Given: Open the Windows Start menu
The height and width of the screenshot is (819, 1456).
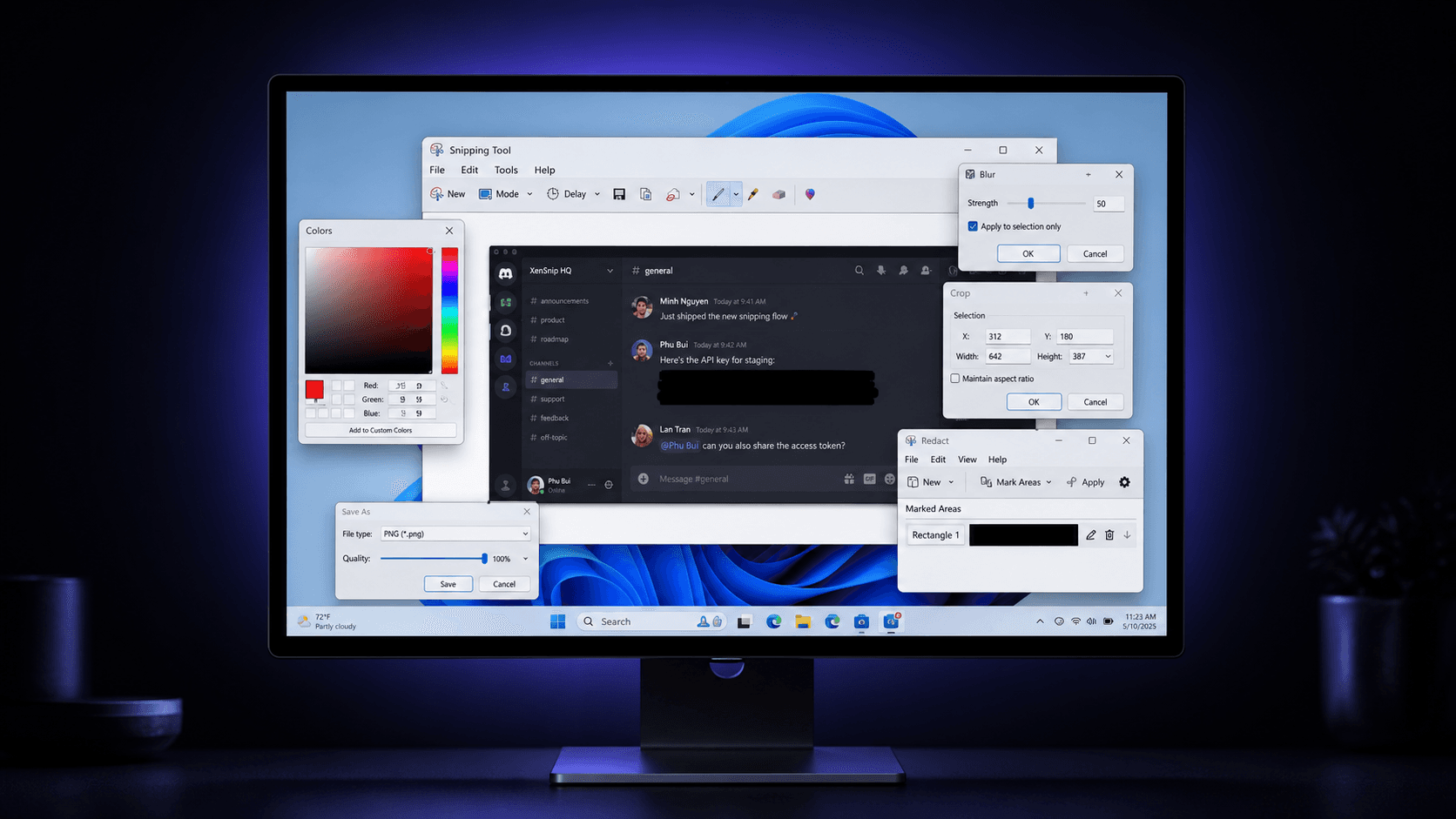Looking at the screenshot, I should (557, 621).
